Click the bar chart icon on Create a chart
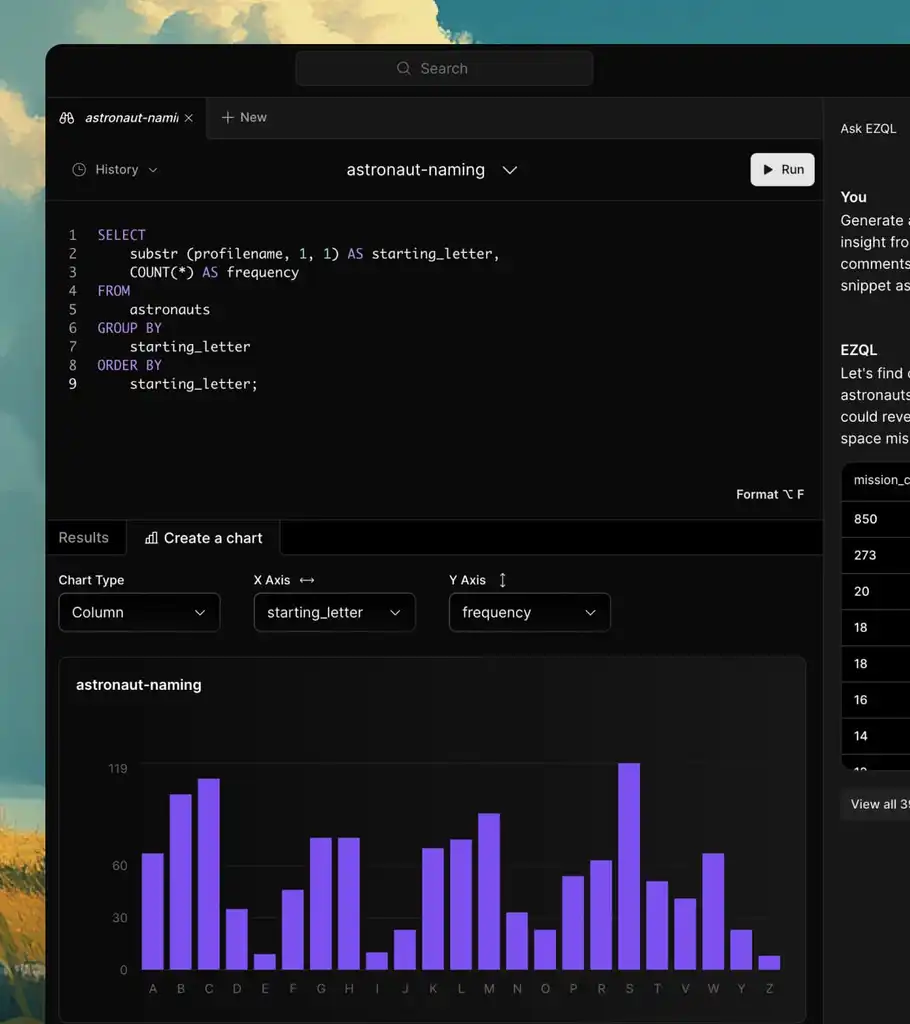 151,537
